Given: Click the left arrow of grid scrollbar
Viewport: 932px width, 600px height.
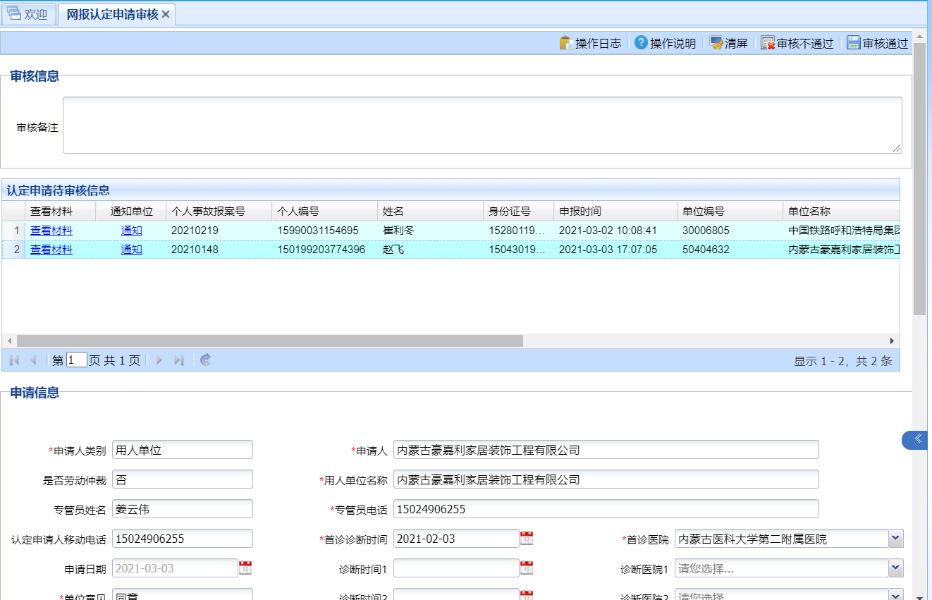Looking at the screenshot, I should [x=10, y=341].
